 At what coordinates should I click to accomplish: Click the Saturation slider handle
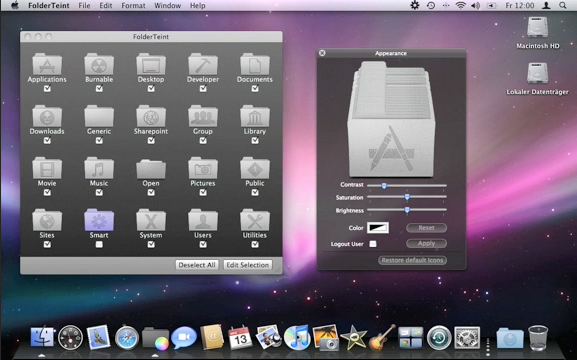tap(407, 197)
